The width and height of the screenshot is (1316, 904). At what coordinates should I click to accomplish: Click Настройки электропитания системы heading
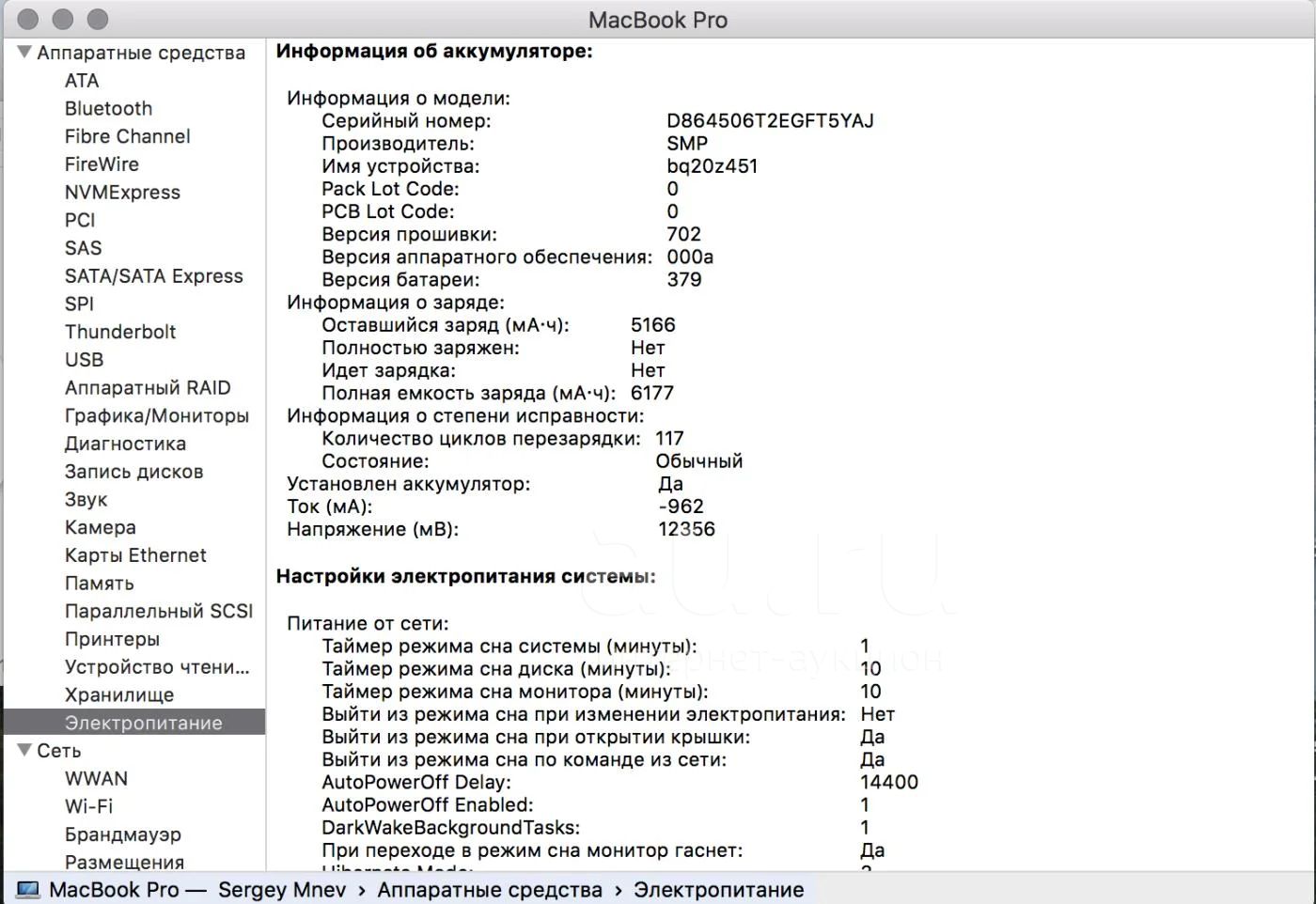click(x=465, y=576)
